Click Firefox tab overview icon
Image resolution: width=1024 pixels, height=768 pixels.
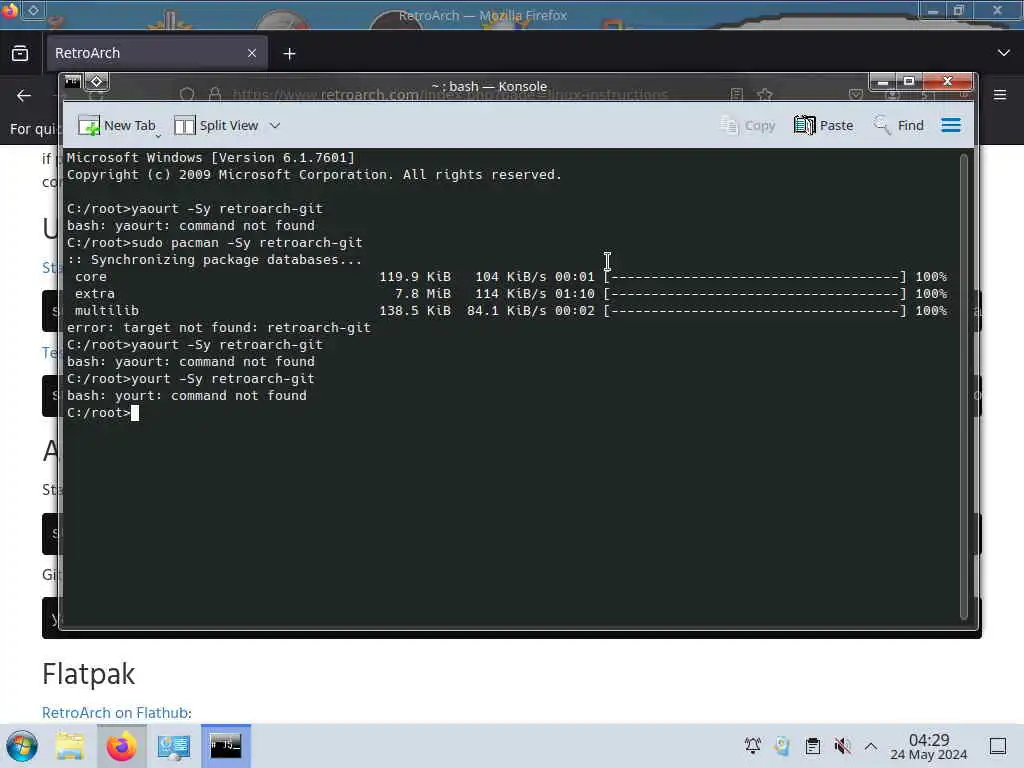coord(20,53)
